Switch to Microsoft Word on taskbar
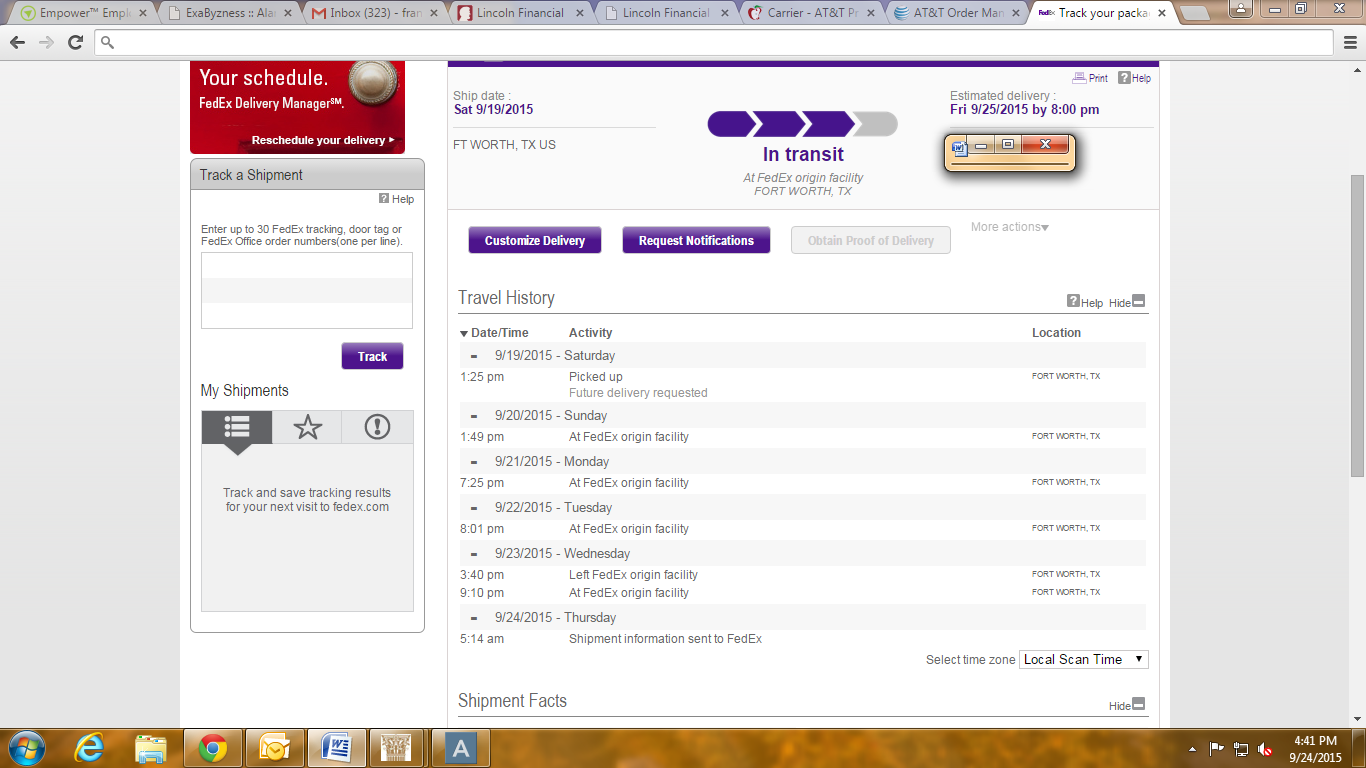 [336, 747]
